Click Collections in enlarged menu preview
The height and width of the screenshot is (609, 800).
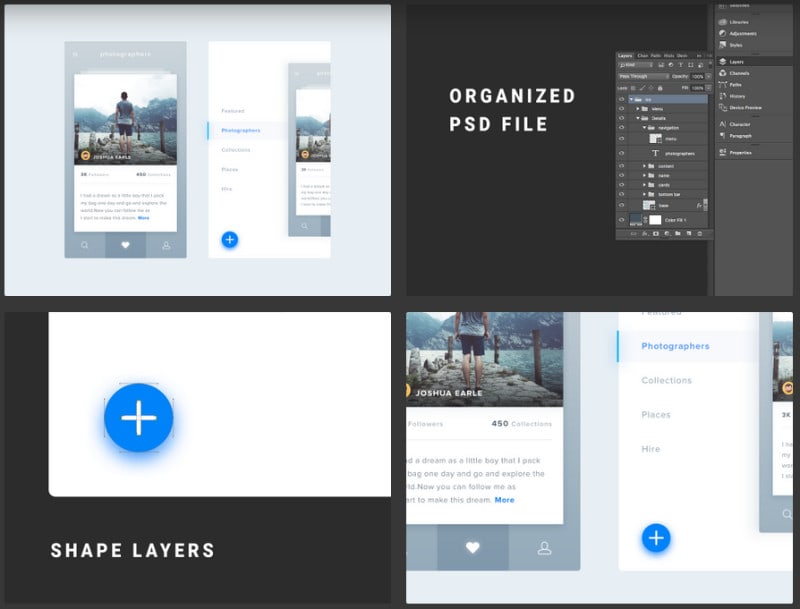666,380
